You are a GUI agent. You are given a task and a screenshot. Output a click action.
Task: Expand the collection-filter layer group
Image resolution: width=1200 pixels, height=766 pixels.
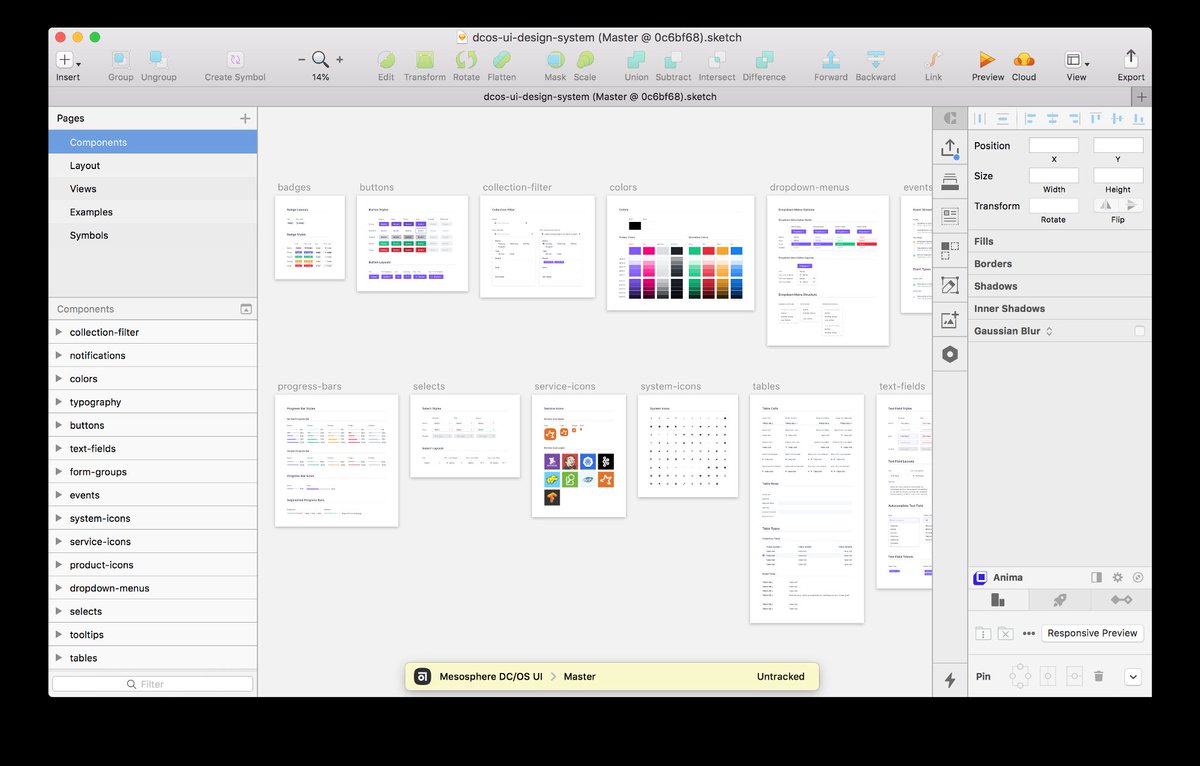(59, 332)
